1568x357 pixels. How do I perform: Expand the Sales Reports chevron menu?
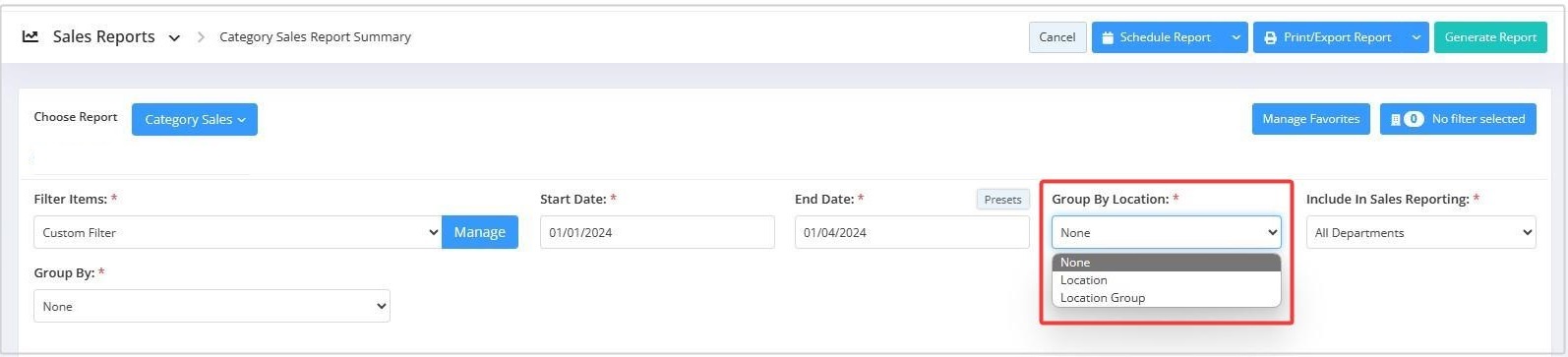(174, 38)
